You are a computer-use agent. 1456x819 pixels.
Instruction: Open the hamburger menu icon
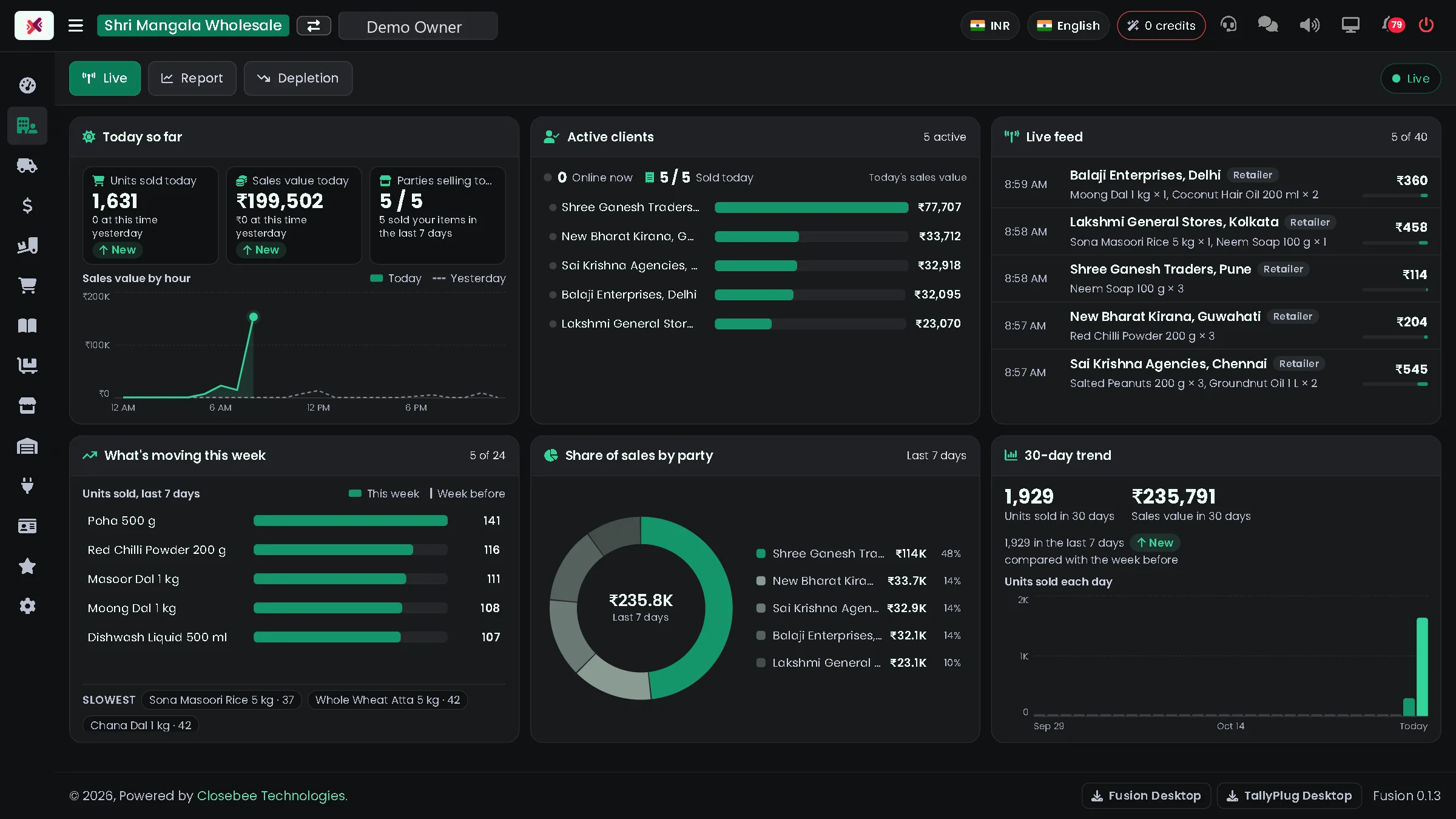tap(75, 25)
